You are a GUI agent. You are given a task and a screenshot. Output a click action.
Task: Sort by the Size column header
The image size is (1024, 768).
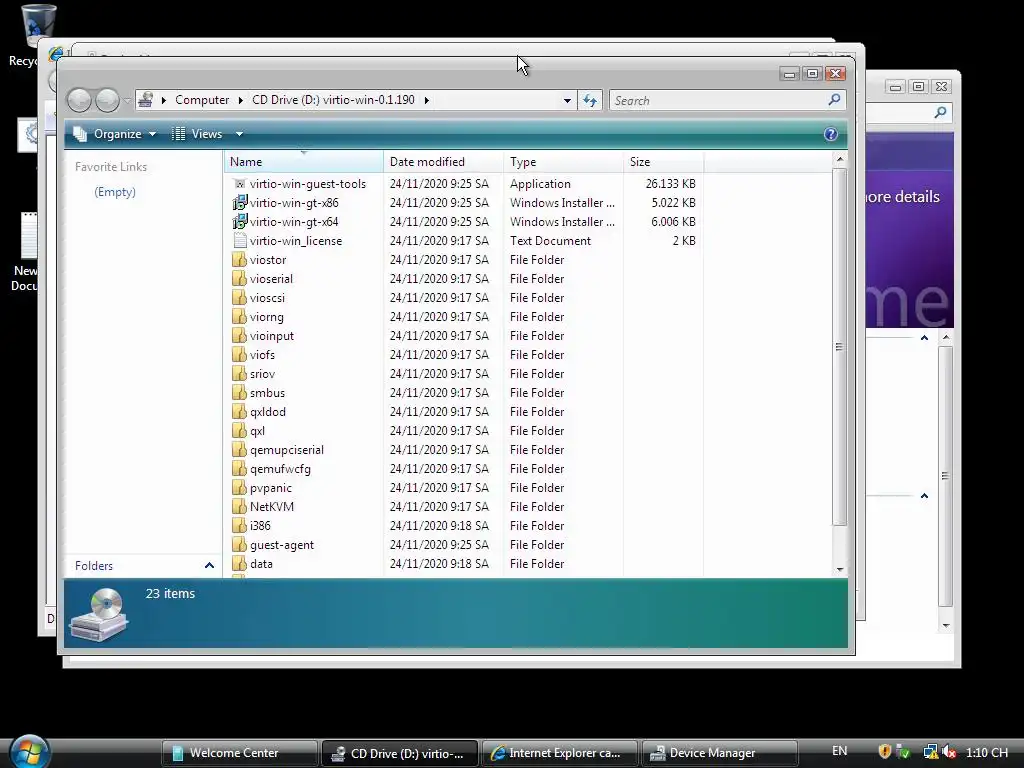click(x=664, y=161)
